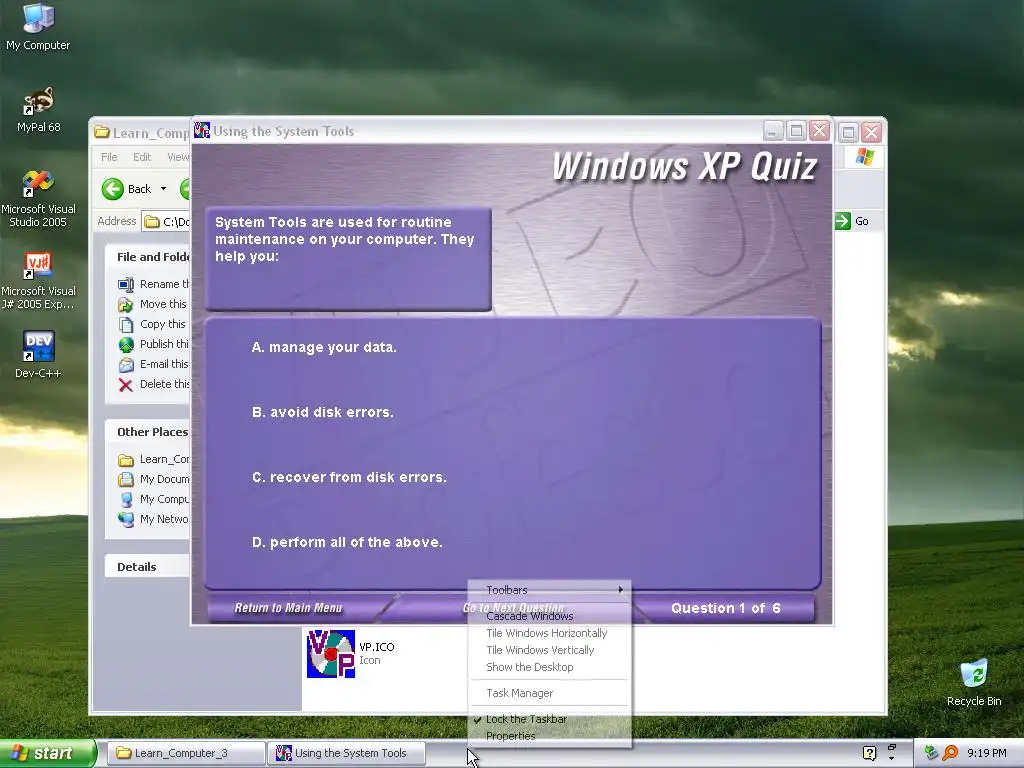
Task: Click the Explorer address bar field
Action: (x=166, y=222)
